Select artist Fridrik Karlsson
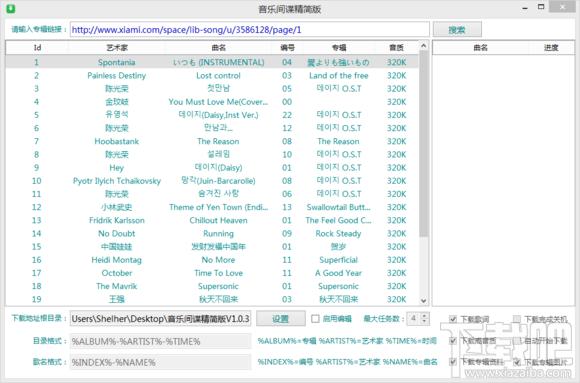This screenshot has width=580, height=383. (x=117, y=220)
